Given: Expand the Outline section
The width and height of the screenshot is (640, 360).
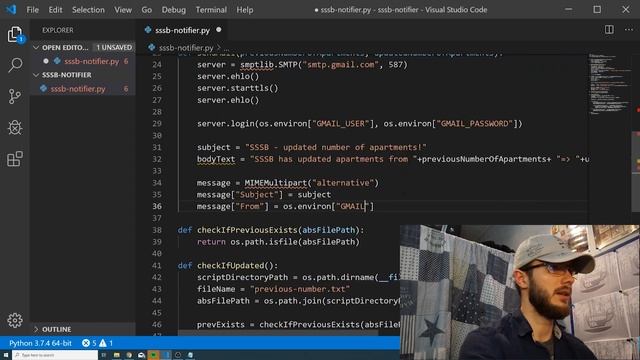Looking at the screenshot, I should (36, 329).
